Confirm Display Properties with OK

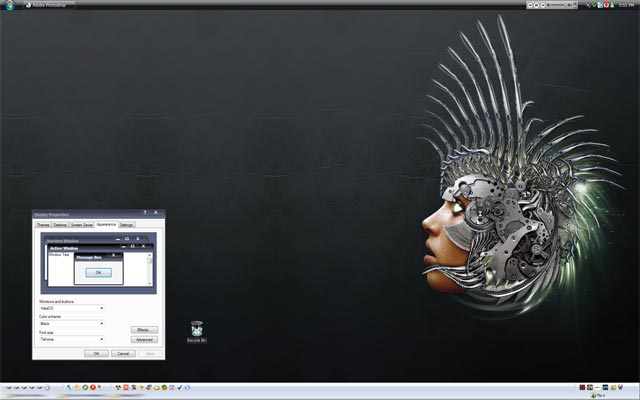[x=96, y=353]
